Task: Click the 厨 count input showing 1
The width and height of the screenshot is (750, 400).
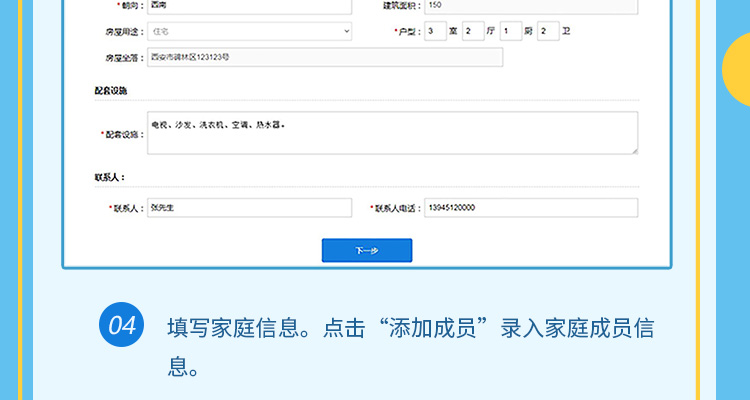Action: (511, 31)
